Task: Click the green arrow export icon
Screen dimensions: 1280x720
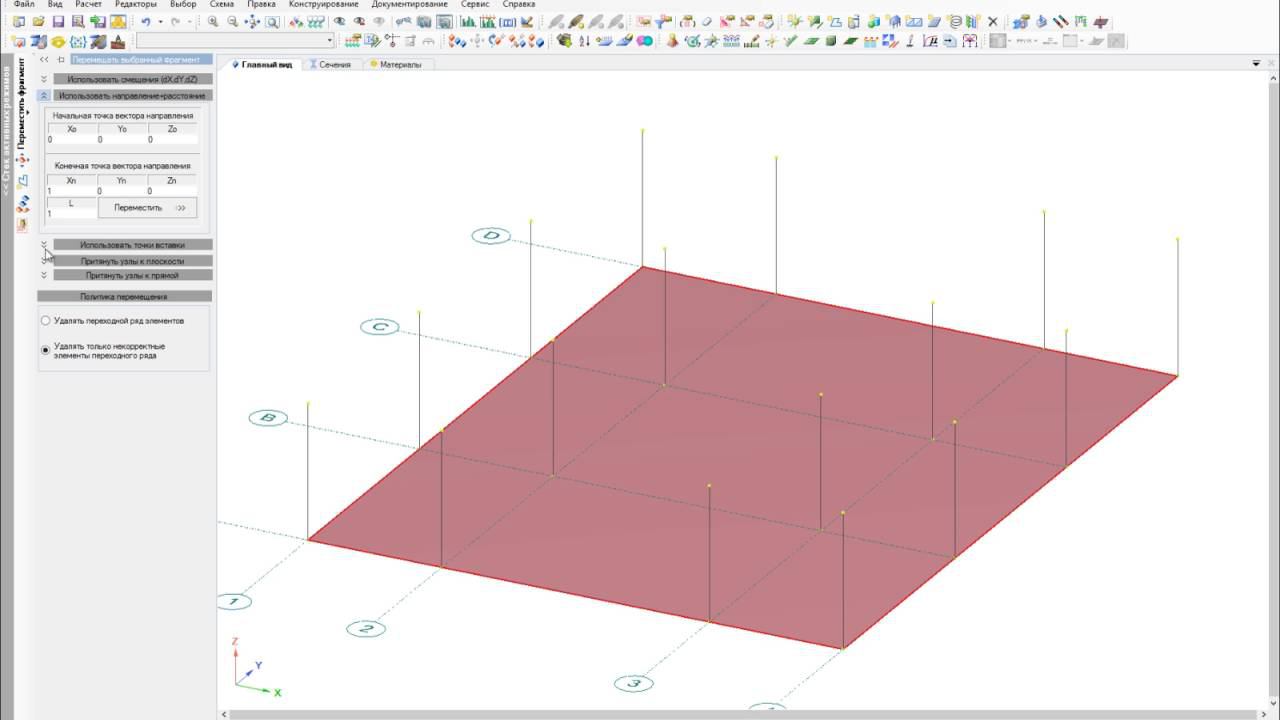Action: (98, 21)
